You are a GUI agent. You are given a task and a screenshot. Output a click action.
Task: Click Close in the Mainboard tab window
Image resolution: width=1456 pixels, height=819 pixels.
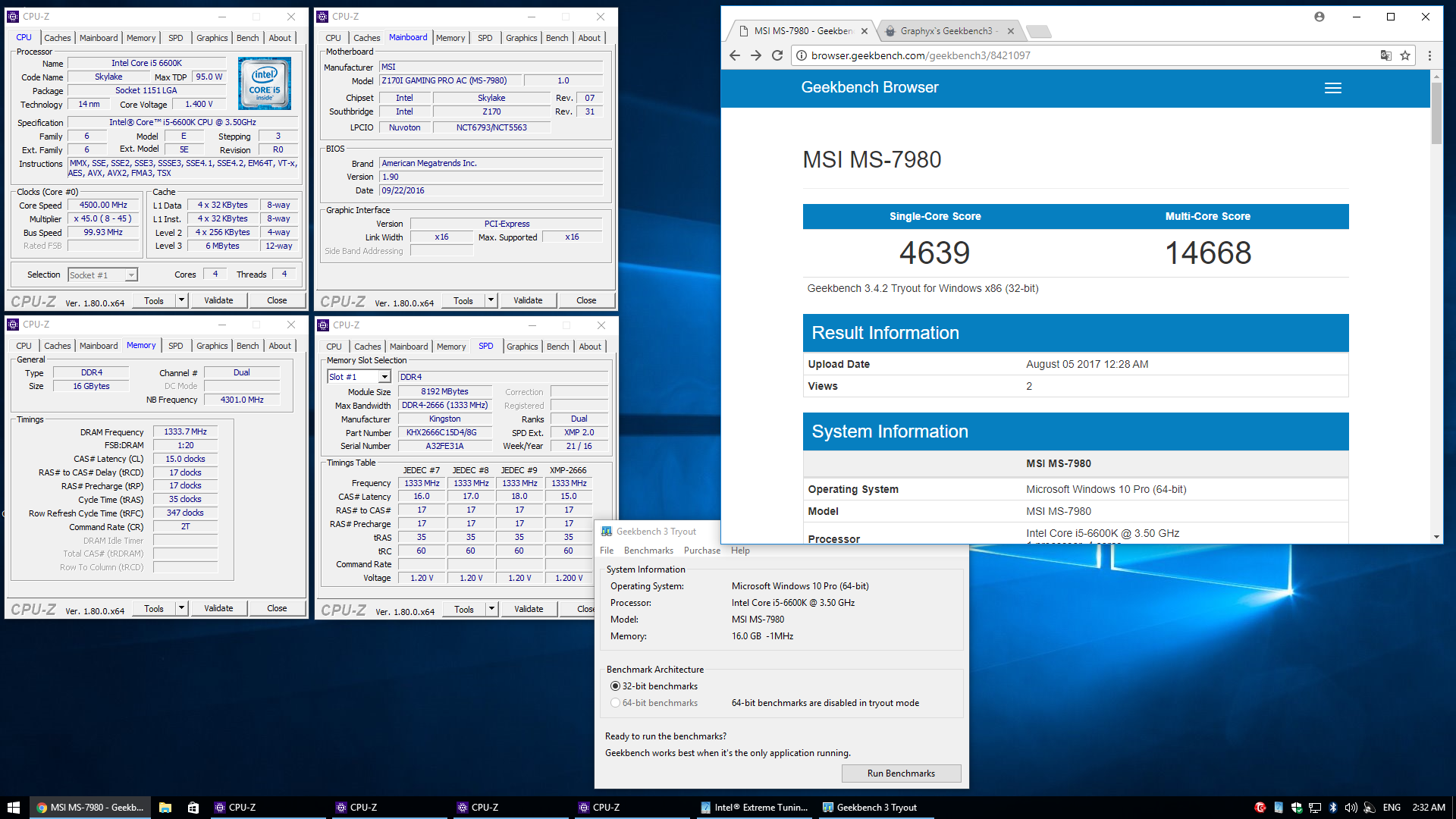[x=586, y=300]
